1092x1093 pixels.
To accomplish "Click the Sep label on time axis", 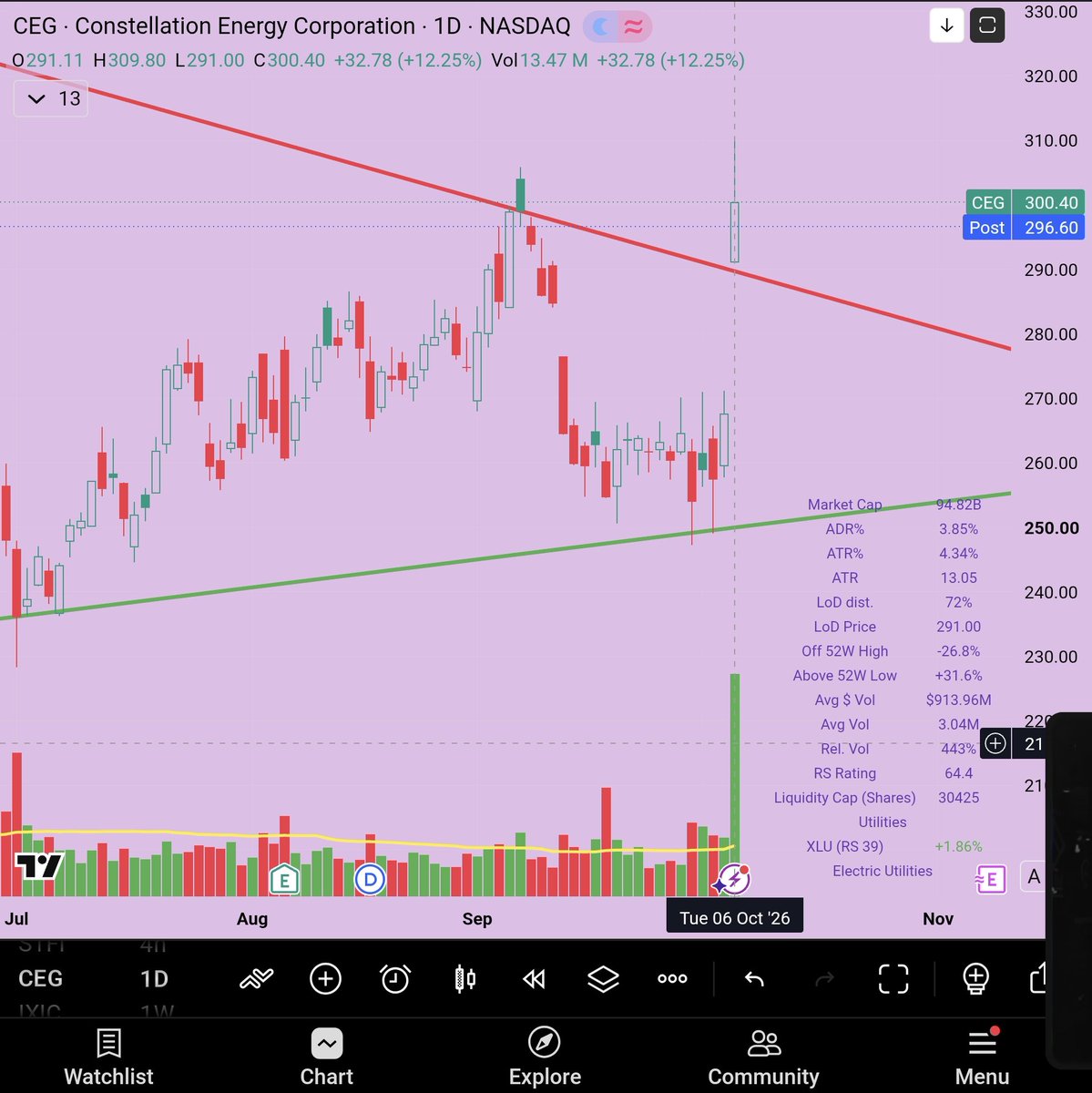I will point(476,919).
